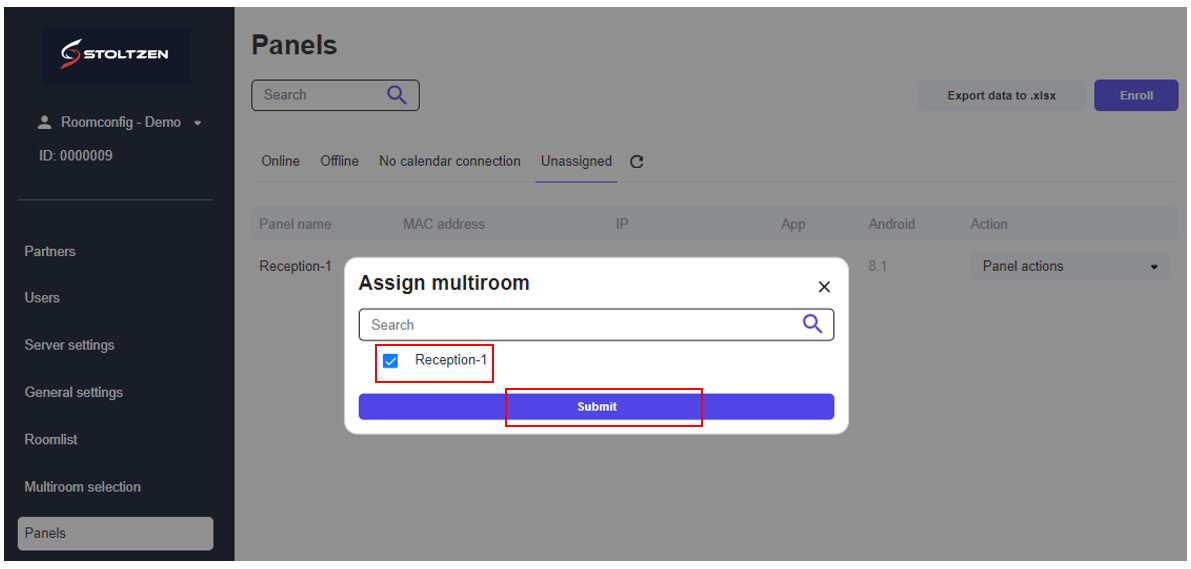Click the Enroll button
The height and width of the screenshot is (569, 1191).
1136,96
